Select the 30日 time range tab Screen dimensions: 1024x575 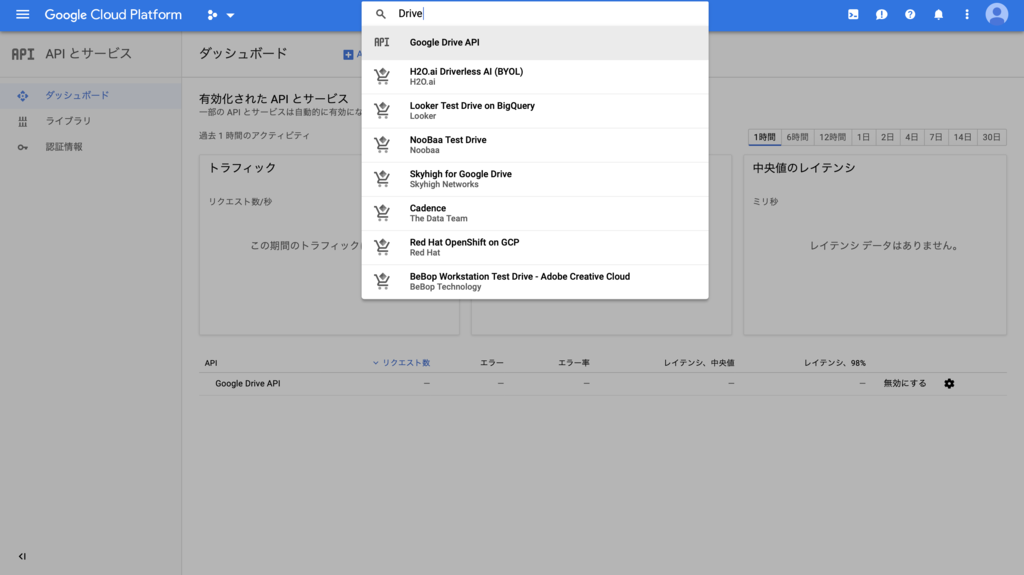991,137
